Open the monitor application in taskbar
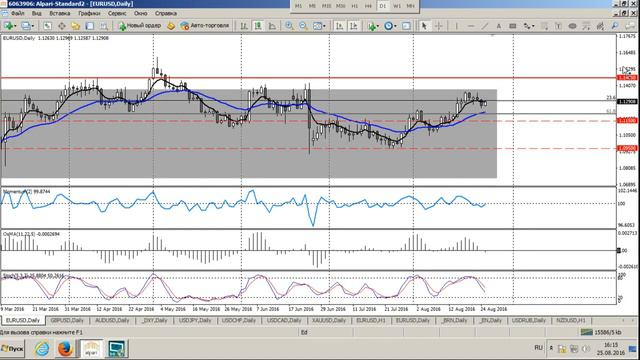This screenshot has height=360, width=640. (117, 349)
